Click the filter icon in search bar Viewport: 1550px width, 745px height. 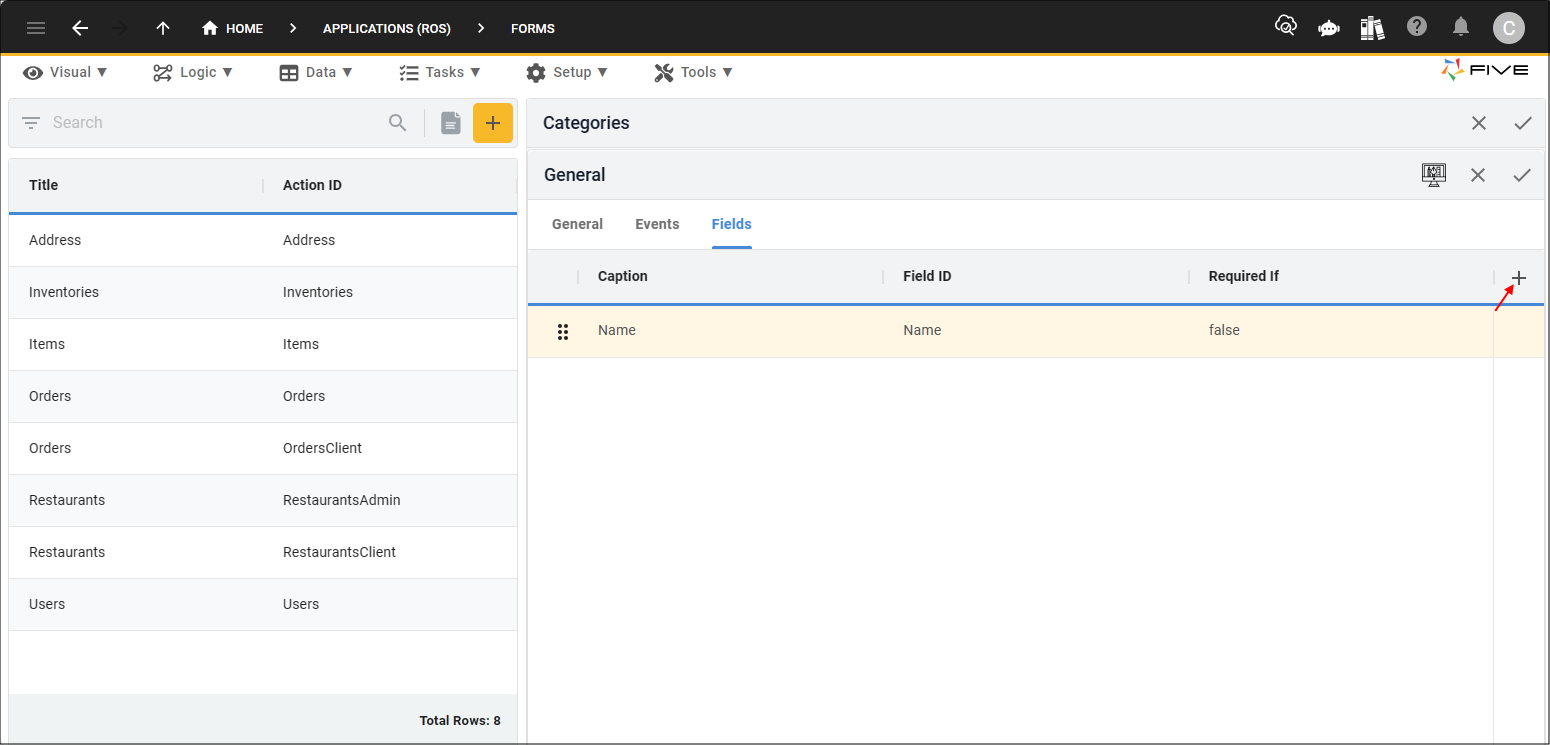click(x=31, y=123)
